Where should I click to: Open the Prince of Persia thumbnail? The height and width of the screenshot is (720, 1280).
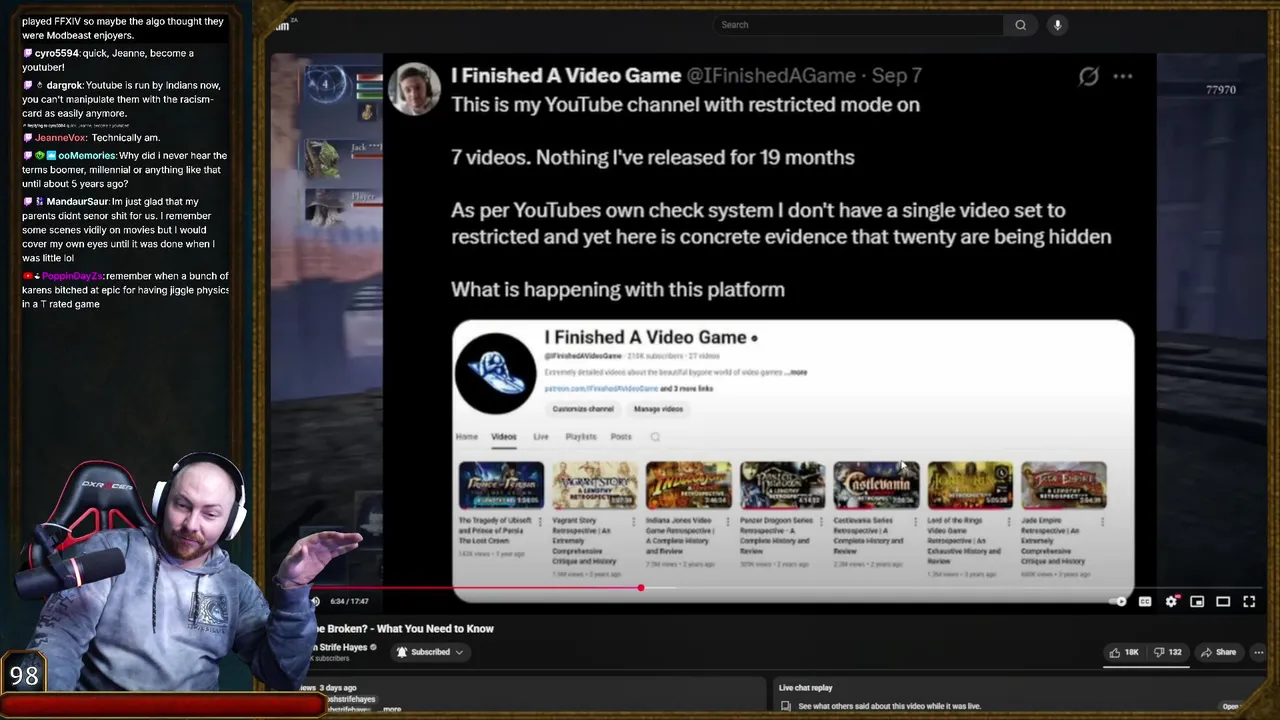501,485
